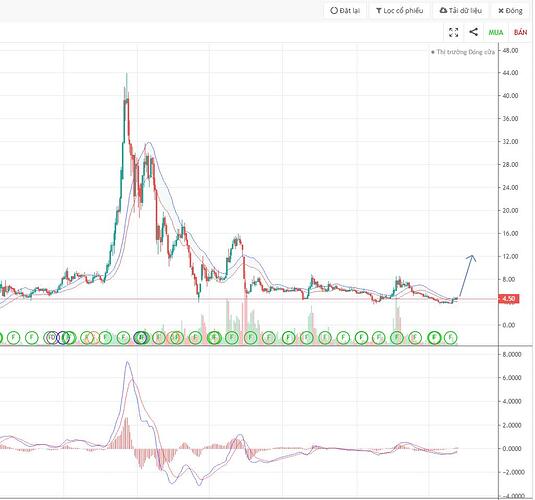Click the share chart icon
The image size is (535, 500).
[473, 32]
